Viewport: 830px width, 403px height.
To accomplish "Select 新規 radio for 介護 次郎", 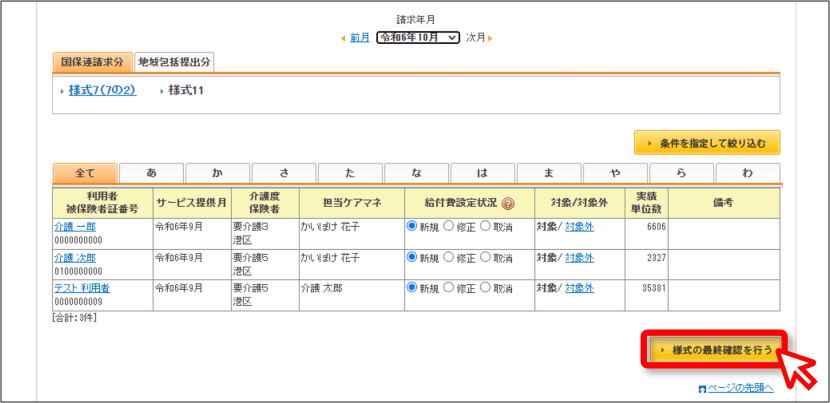I will pos(411,257).
